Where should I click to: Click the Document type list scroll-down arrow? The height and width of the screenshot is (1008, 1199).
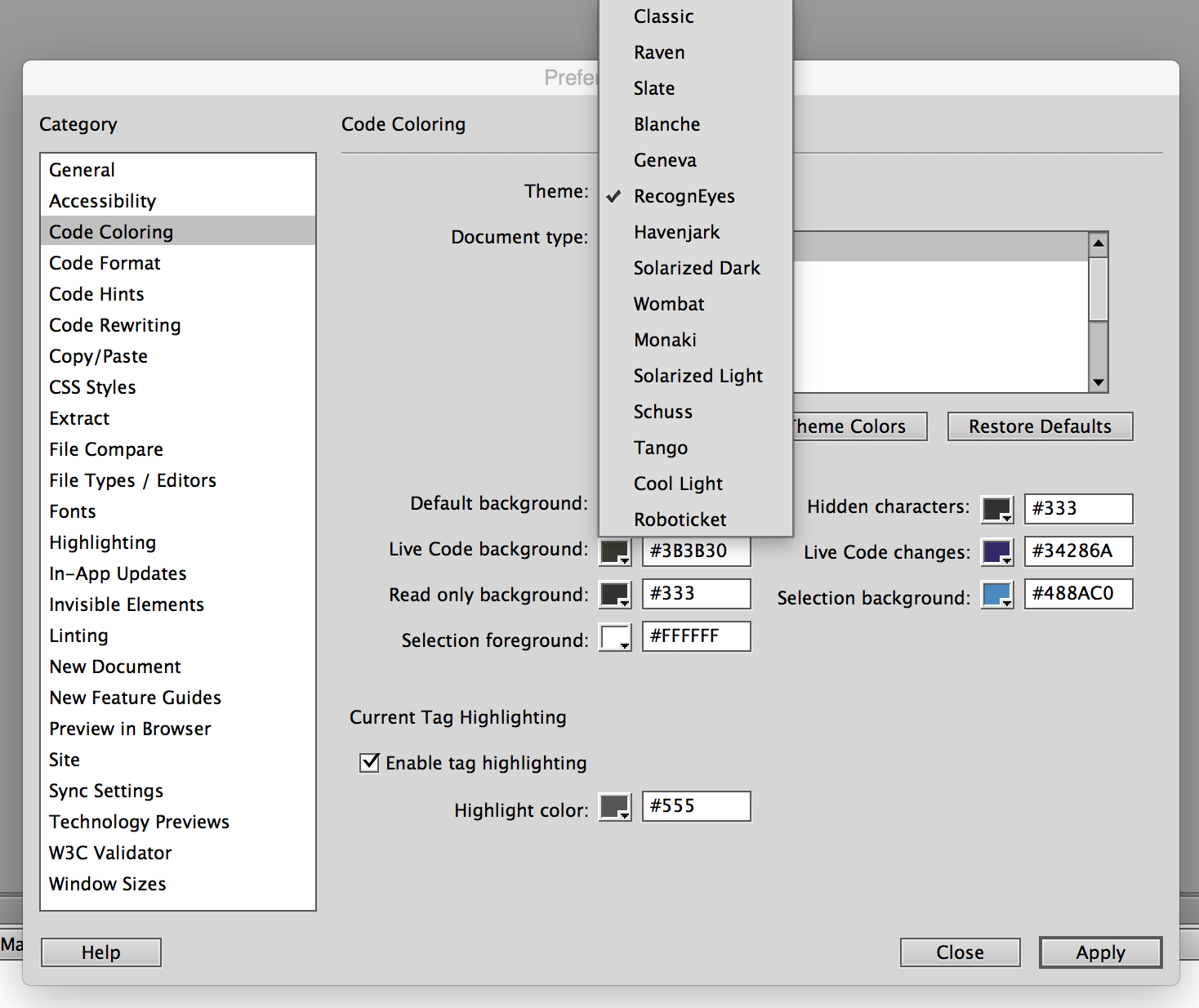tap(1099, 382)
